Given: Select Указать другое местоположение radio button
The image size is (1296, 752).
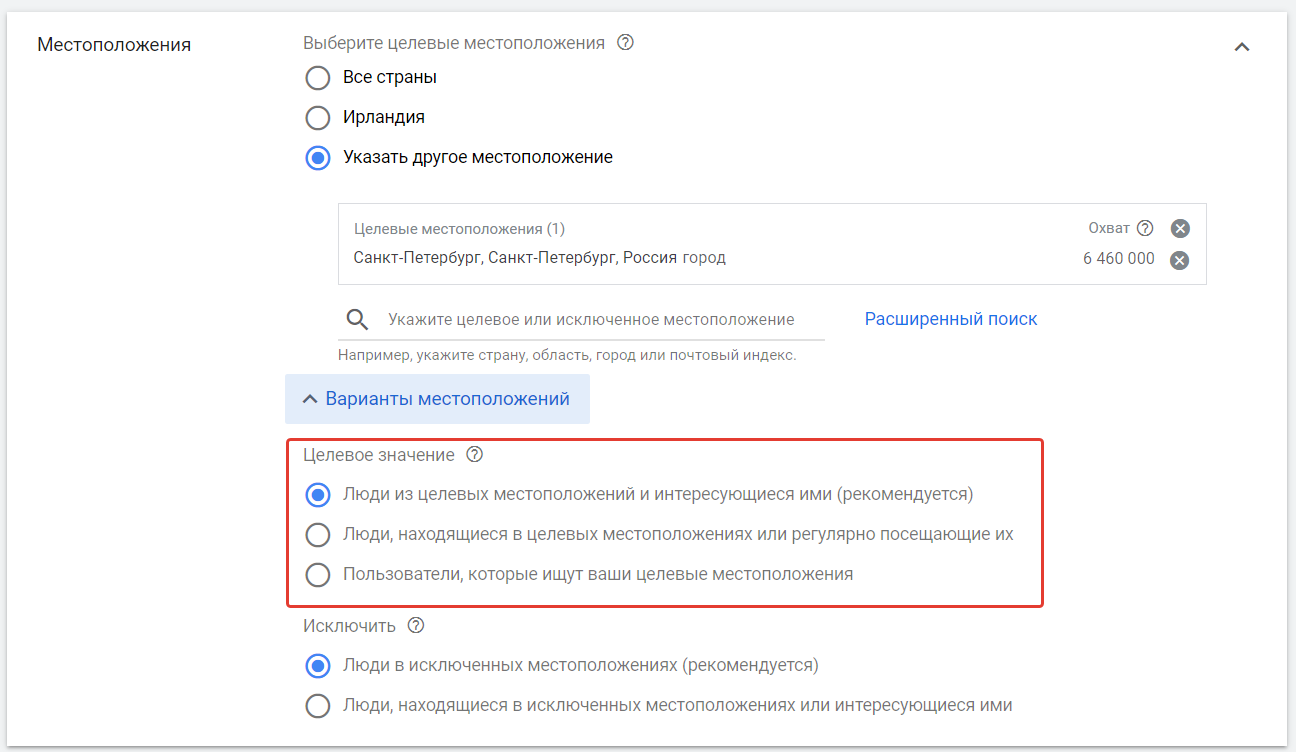Looking at the screenshot, I should coord(318,158).
